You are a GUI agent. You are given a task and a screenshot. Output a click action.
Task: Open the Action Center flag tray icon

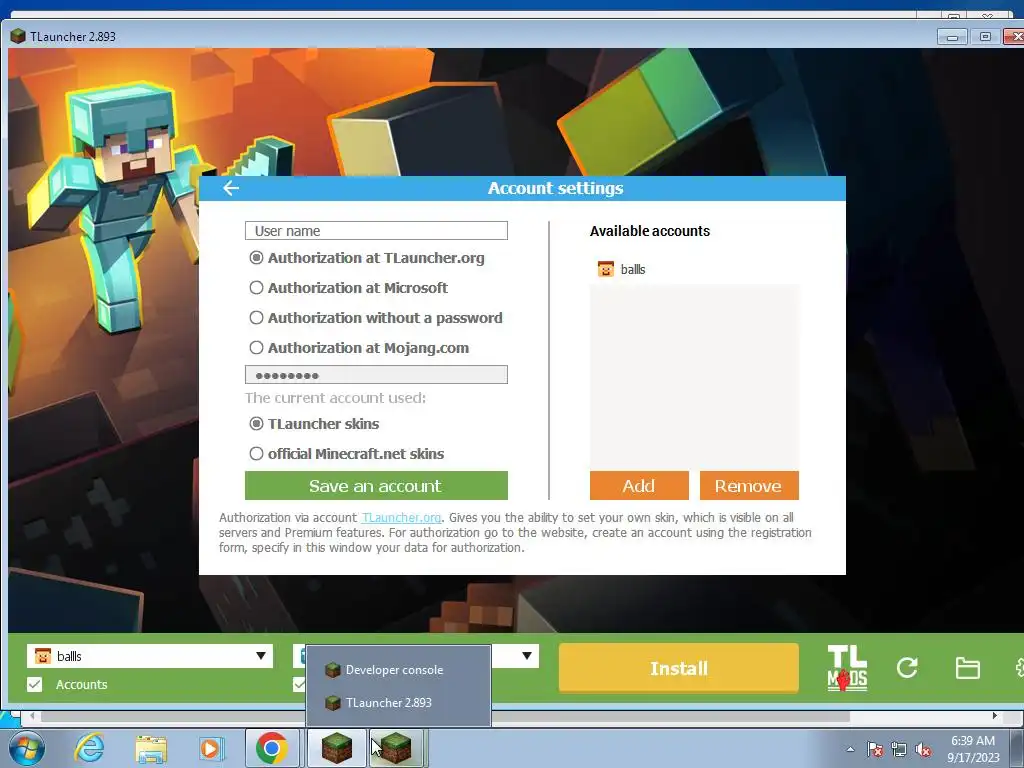pyautogui.click(x=874, y=749)
